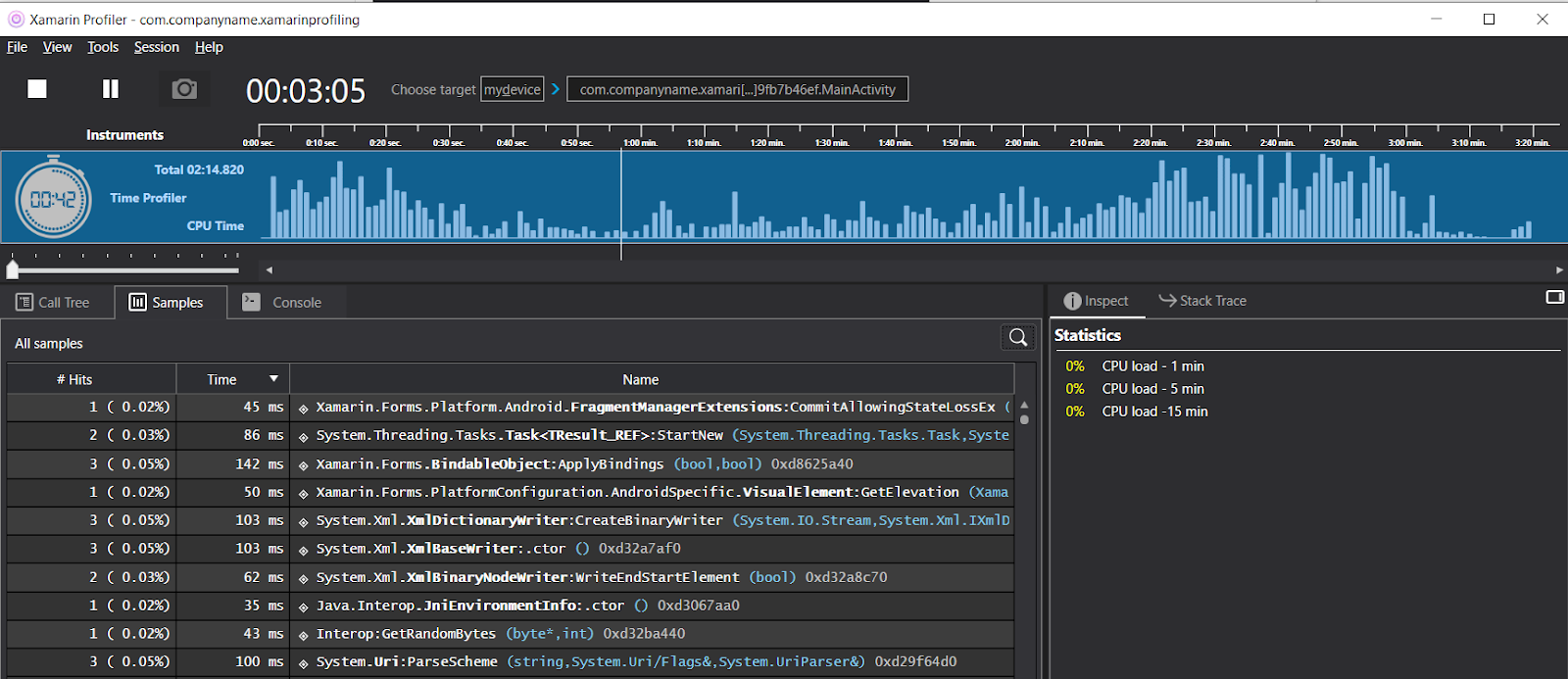Screen dimensions: 1568x679
Task: Select the MainActivity target application
Action: 737,89
